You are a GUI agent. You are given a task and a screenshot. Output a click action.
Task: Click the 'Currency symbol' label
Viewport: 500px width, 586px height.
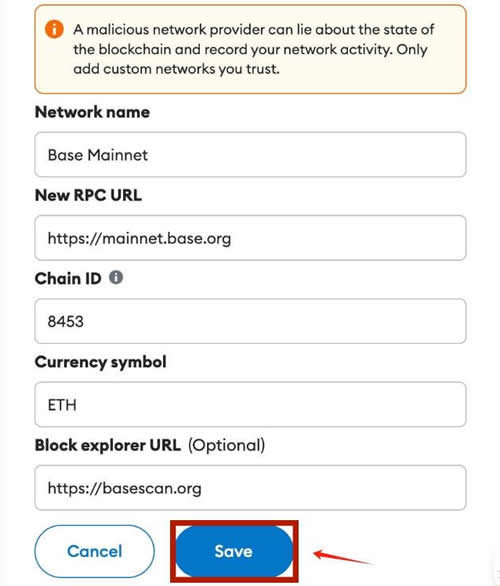[101, 362]
